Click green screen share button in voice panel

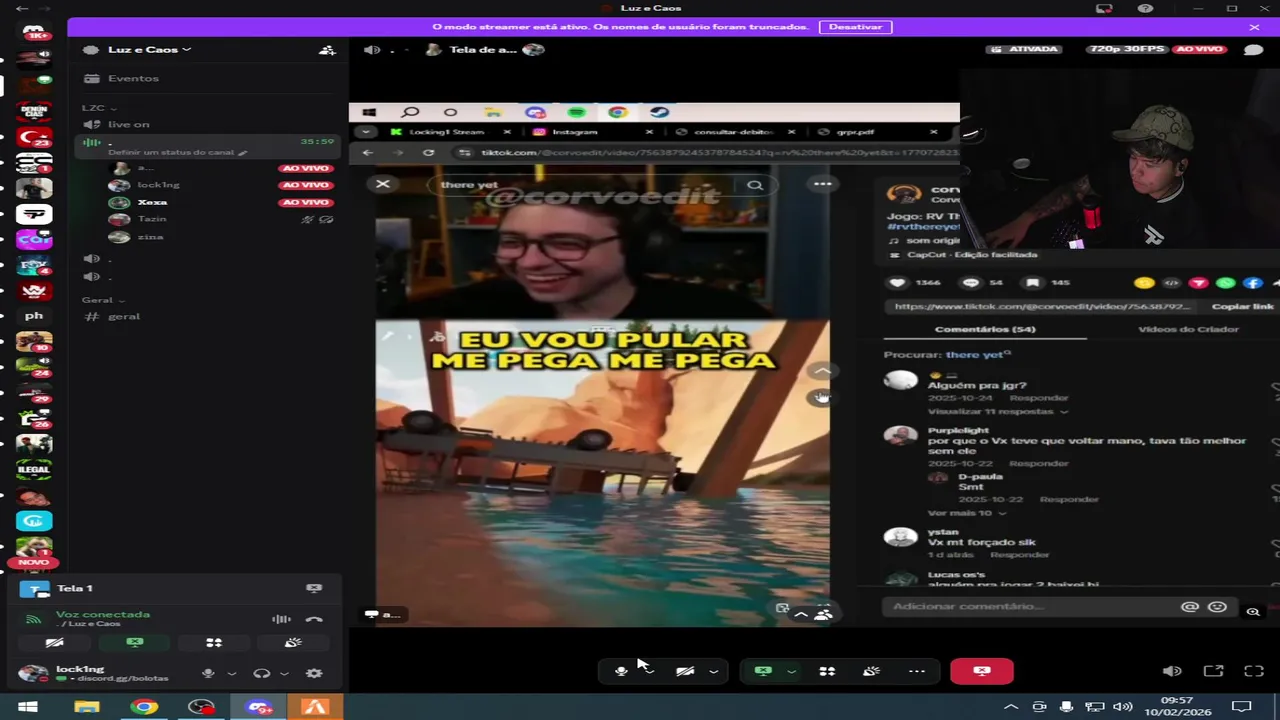coord(135,643)
